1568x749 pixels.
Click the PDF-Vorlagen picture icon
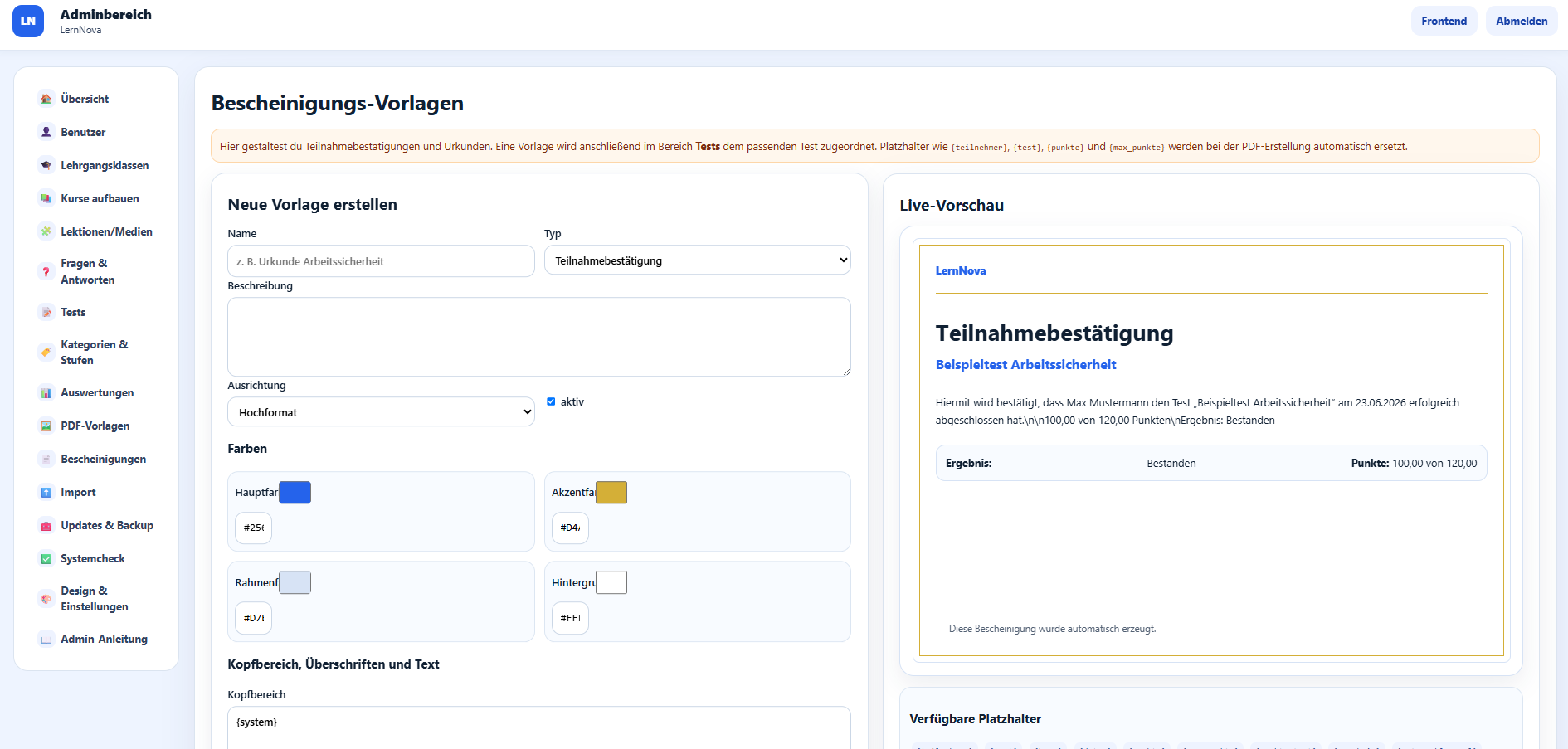tap(46, 426)
